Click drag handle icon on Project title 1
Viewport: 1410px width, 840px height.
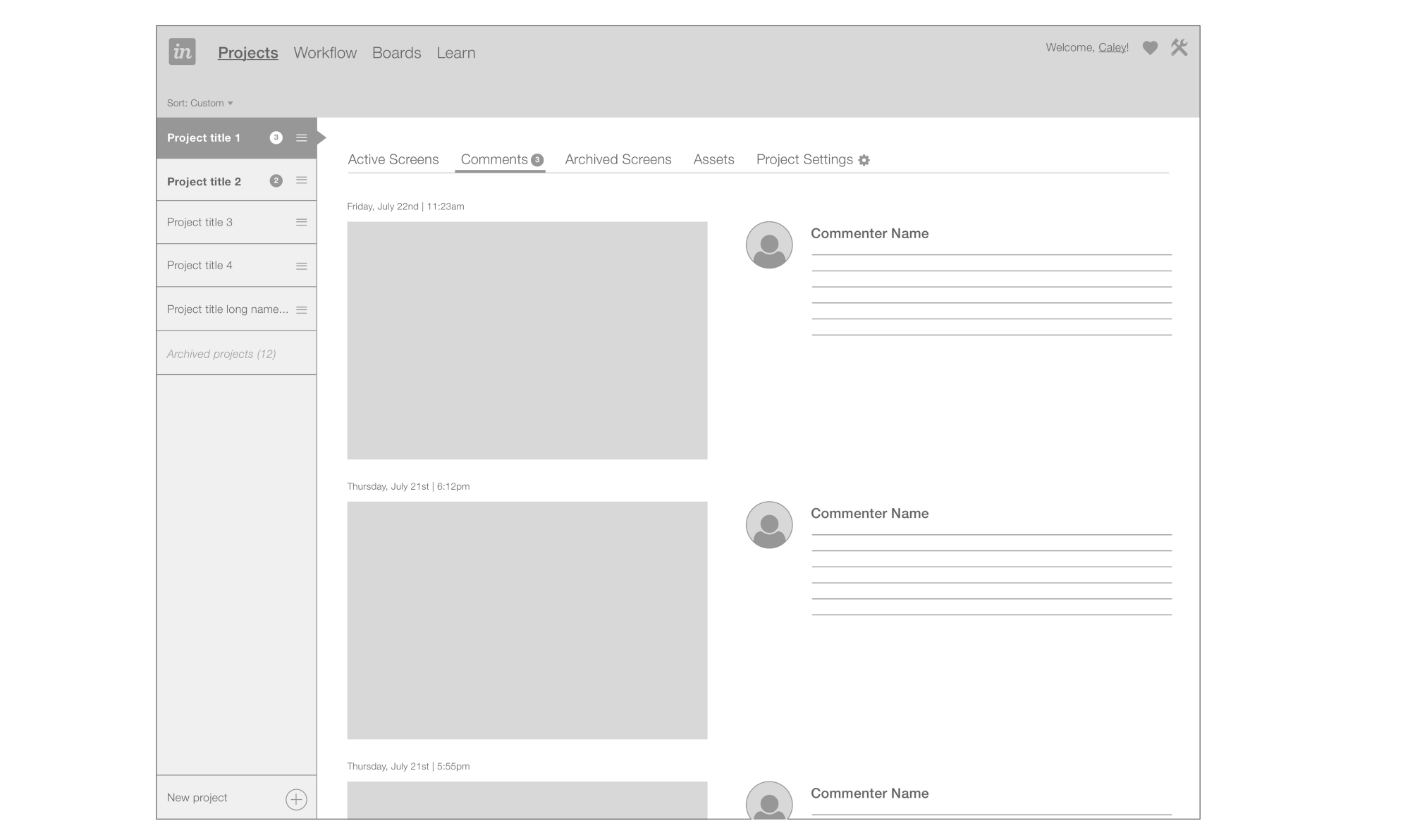[x=302, y=138]
